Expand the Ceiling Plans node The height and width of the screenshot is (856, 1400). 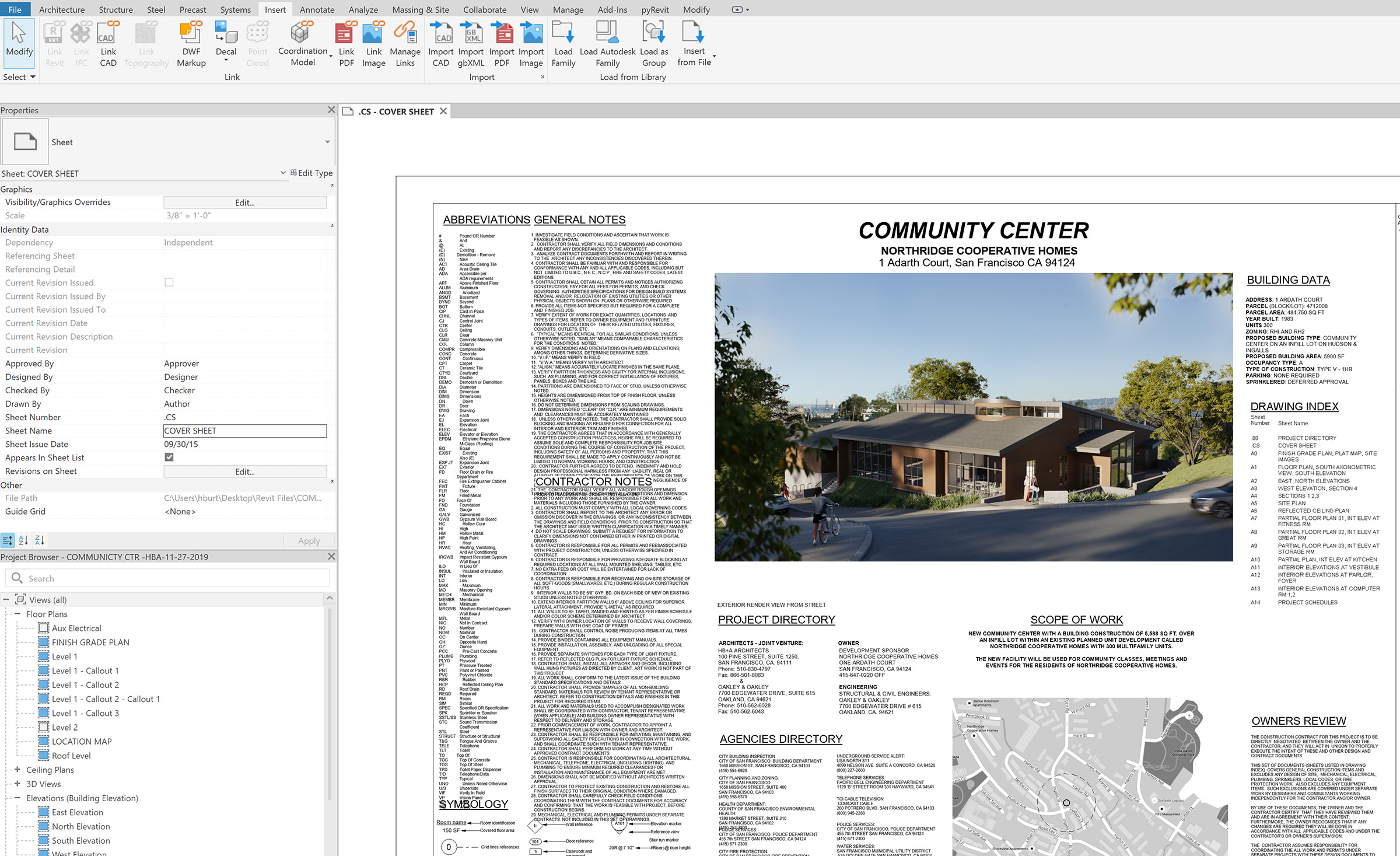(17, 770)
